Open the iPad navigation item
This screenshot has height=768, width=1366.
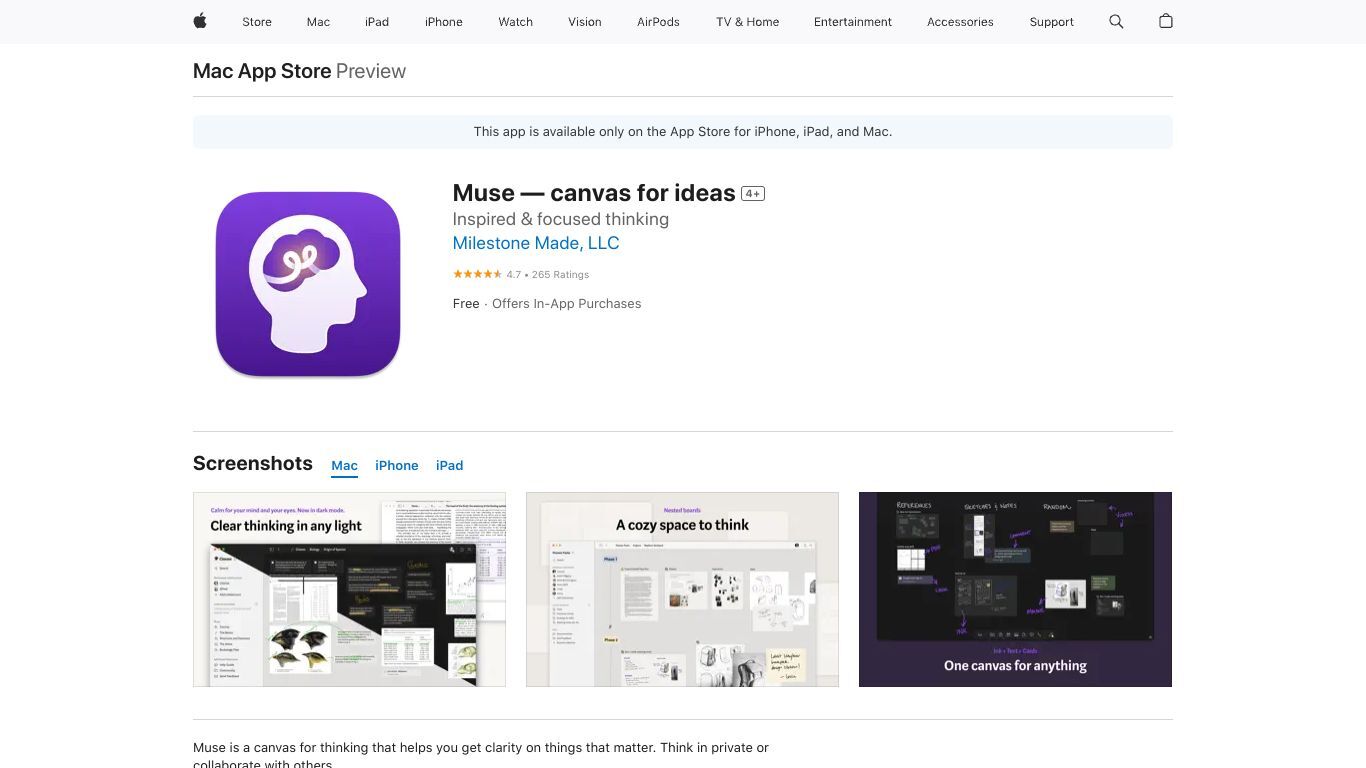click(x=377, y=22)
